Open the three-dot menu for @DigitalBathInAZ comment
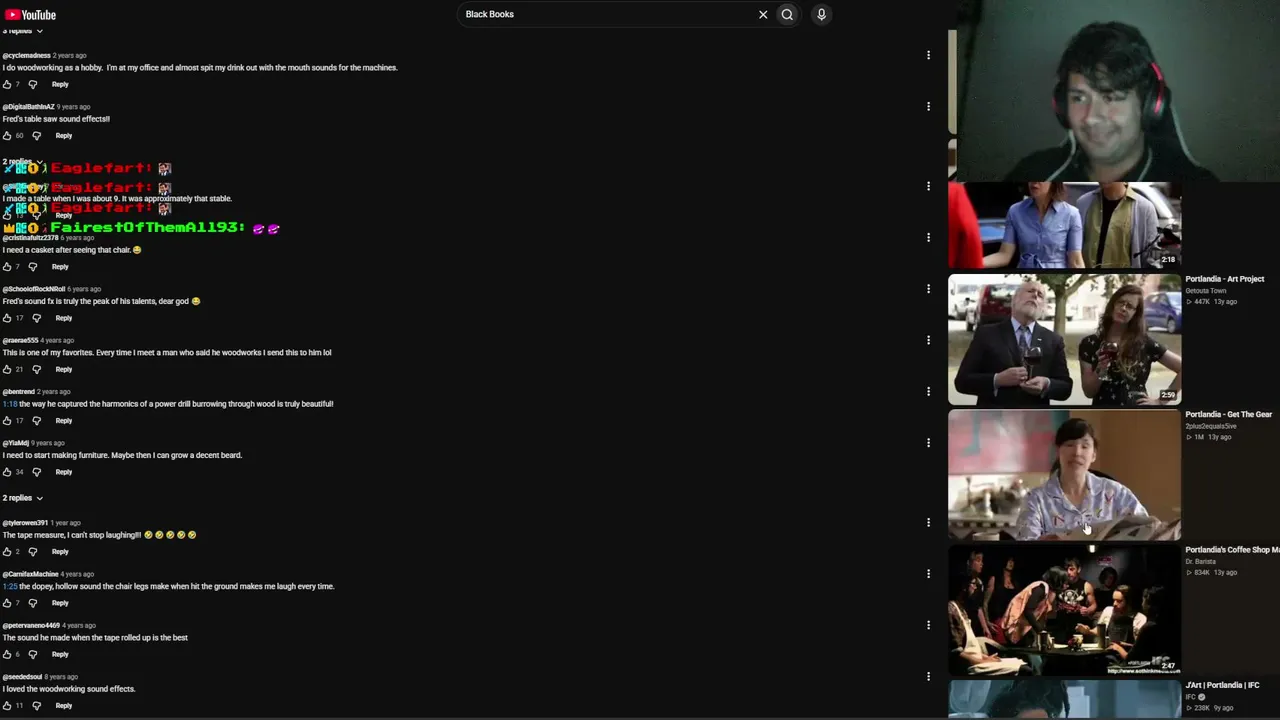Image resolution: width=1280 pixels, height=720 pixels. point(928,106)
